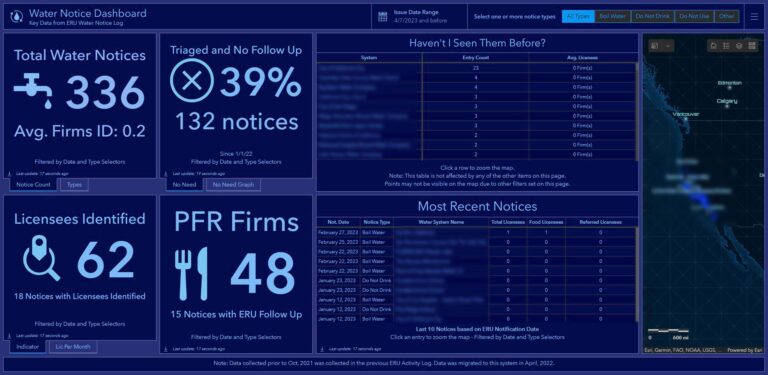Click the Referred Licensees column header

coord(600,222)
